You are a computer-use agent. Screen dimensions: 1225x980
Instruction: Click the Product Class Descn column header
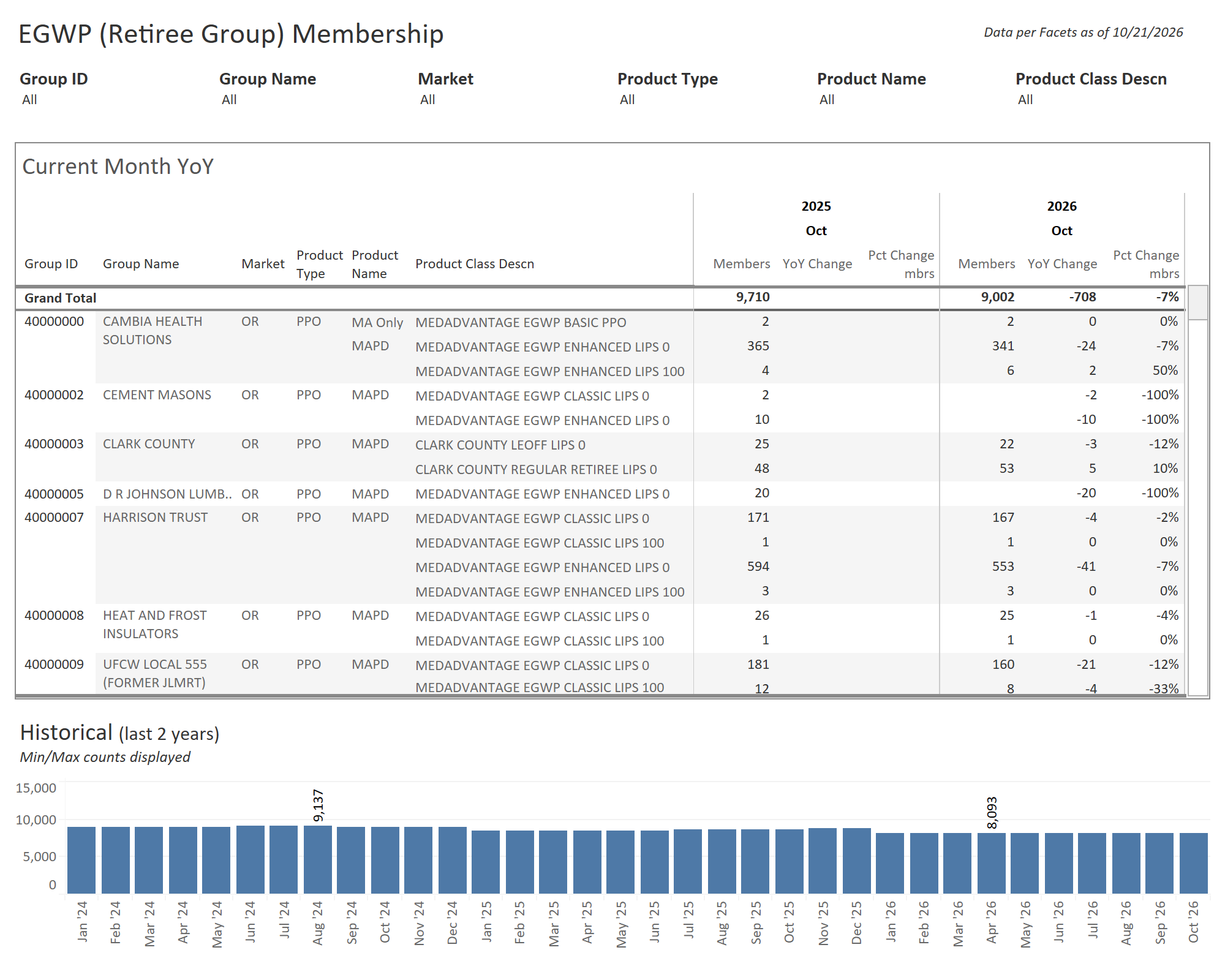(475, 264)
